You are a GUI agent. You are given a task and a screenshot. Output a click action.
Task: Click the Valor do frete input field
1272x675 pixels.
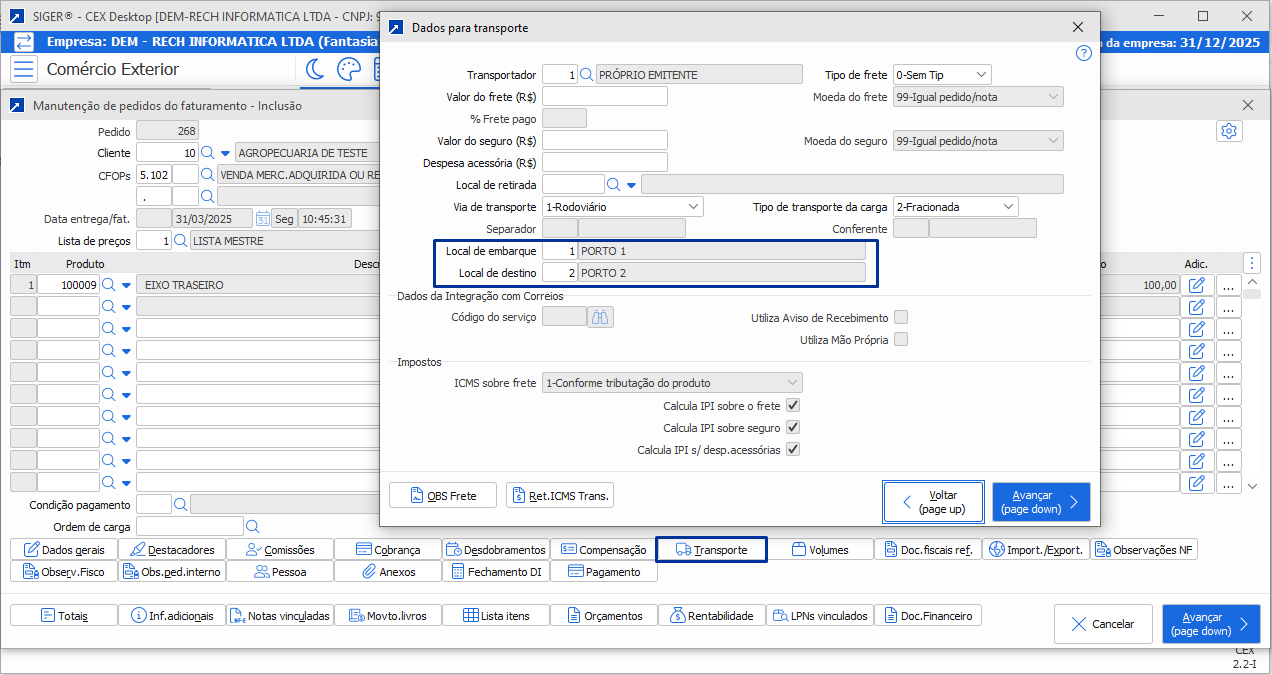[604, 97]
